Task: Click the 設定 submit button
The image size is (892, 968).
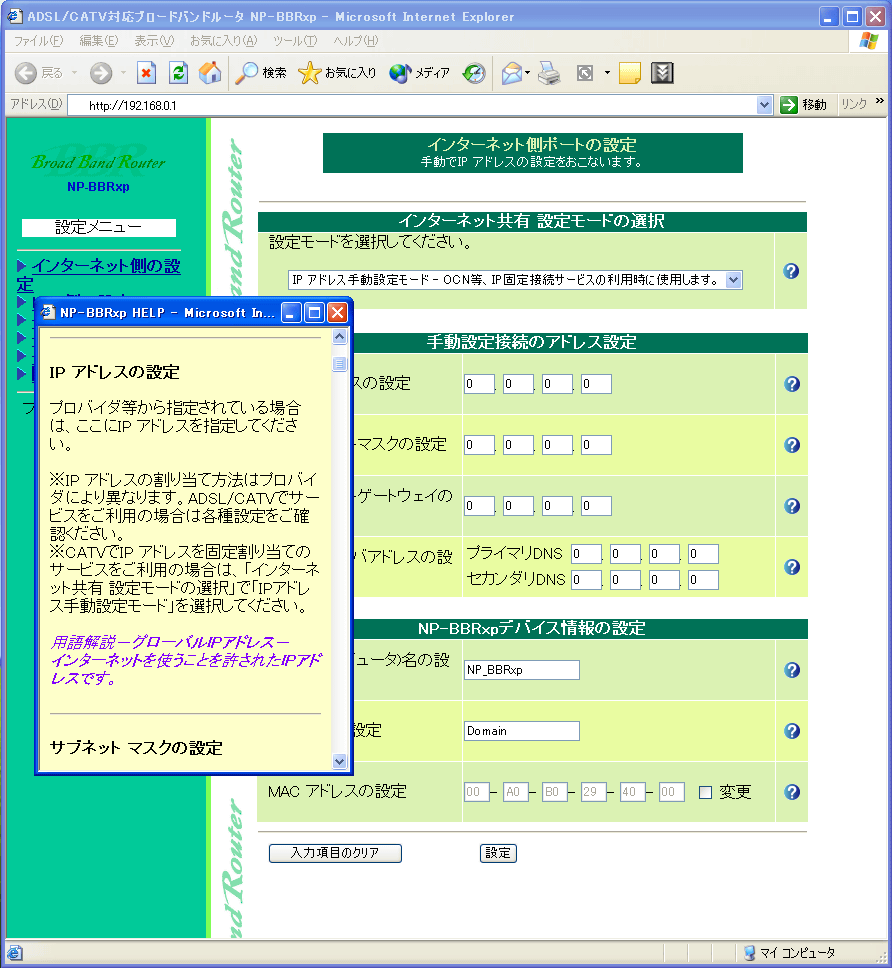Action: pyautogui.click(x=498, y=853)
